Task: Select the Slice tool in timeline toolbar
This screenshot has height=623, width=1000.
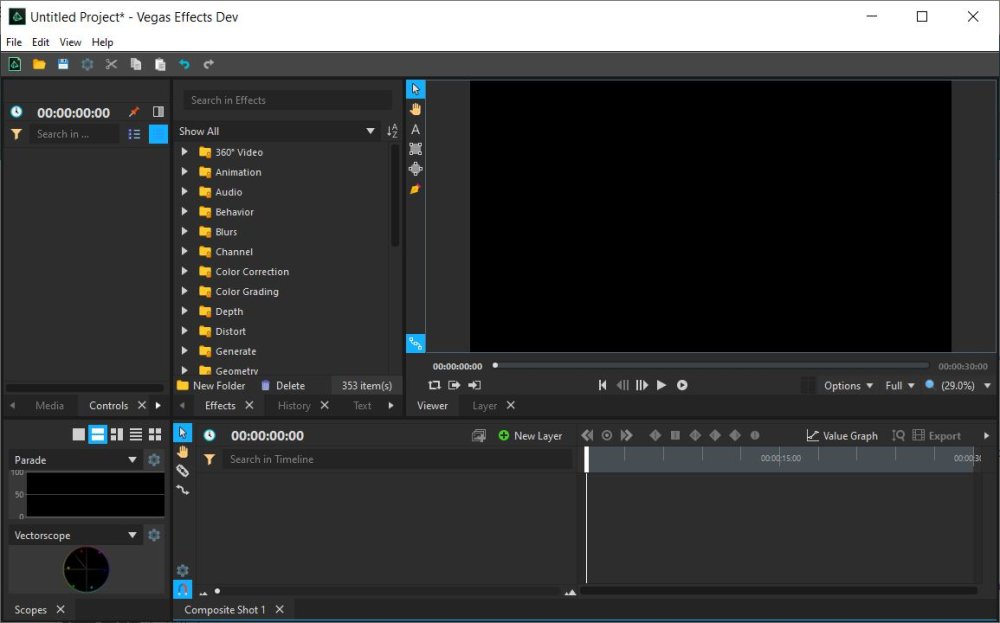Action: pyautogui.click(x=182, y=471)
